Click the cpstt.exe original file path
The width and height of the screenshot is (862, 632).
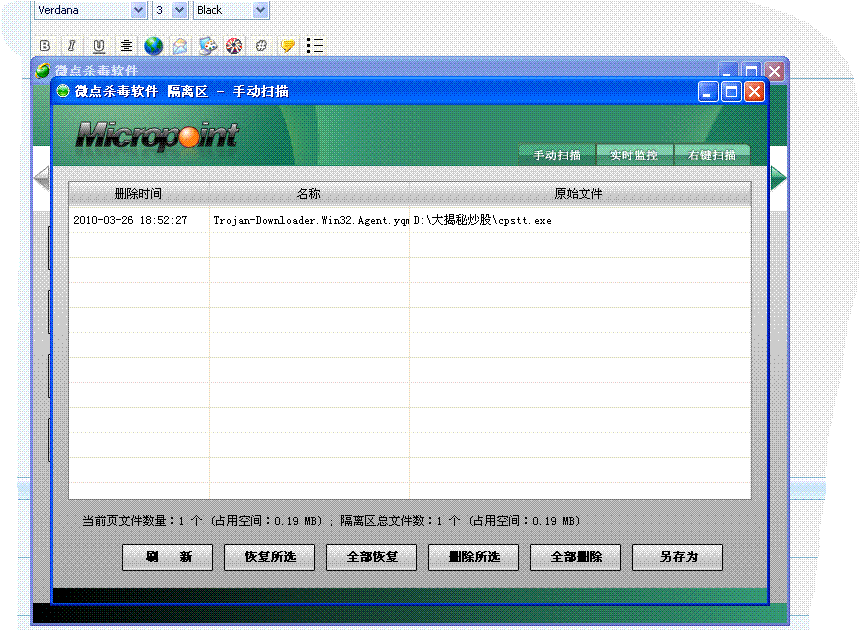482,220
